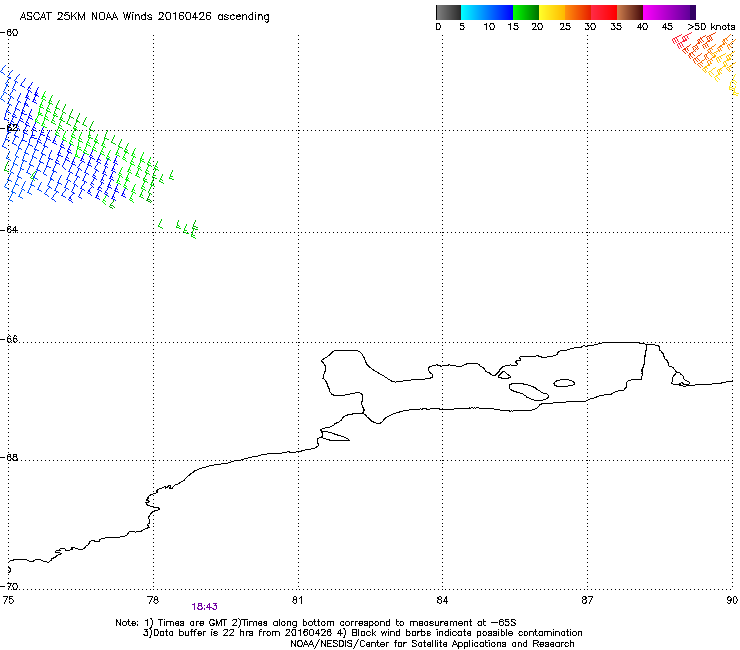This screenshot has height=650, width=740.
Task: Select the yellow 20-25 knots legend segment
Action: point(552,12)
